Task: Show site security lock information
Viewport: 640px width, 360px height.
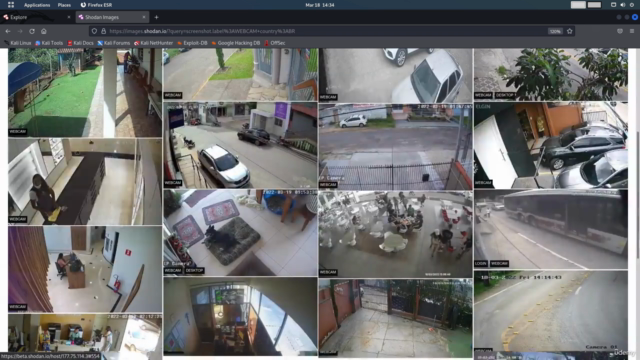Action: coord(103,31)
